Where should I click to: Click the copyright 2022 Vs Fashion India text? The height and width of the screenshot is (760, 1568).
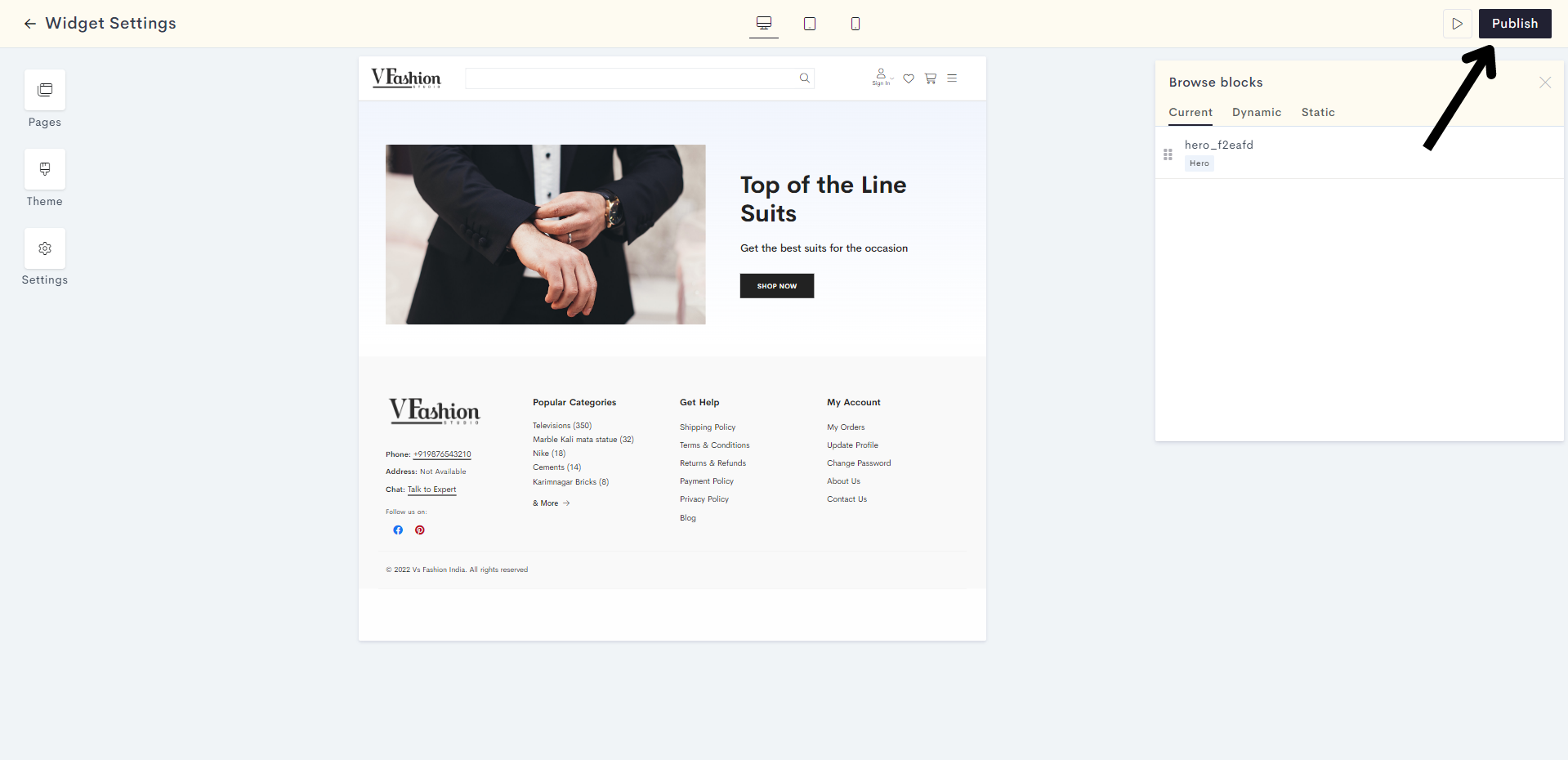click(x=457, y=570)
